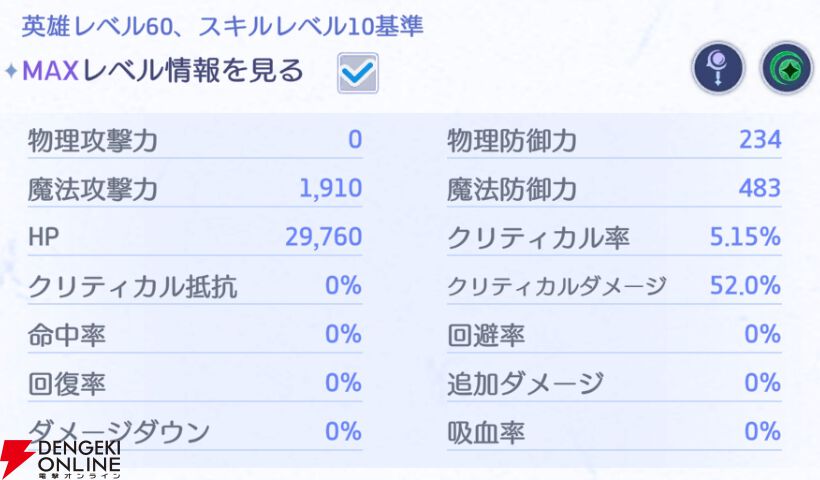
Task: Select the 魔法攻撃力 1,910 row
Action: (x=195, y=189)
